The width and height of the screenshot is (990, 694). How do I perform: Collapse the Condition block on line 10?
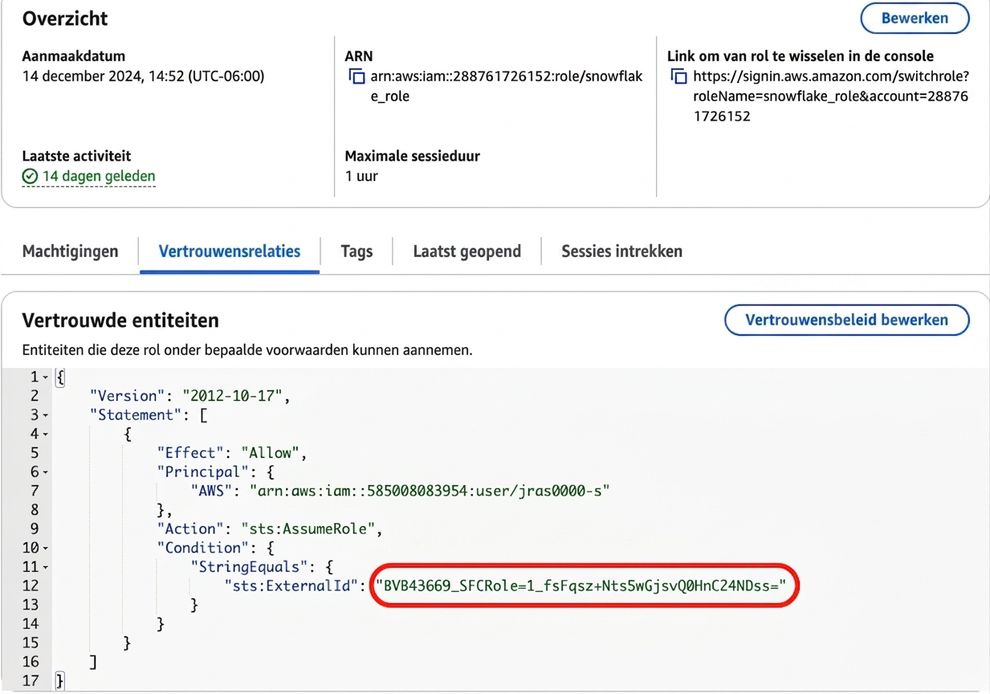[45, 548]
